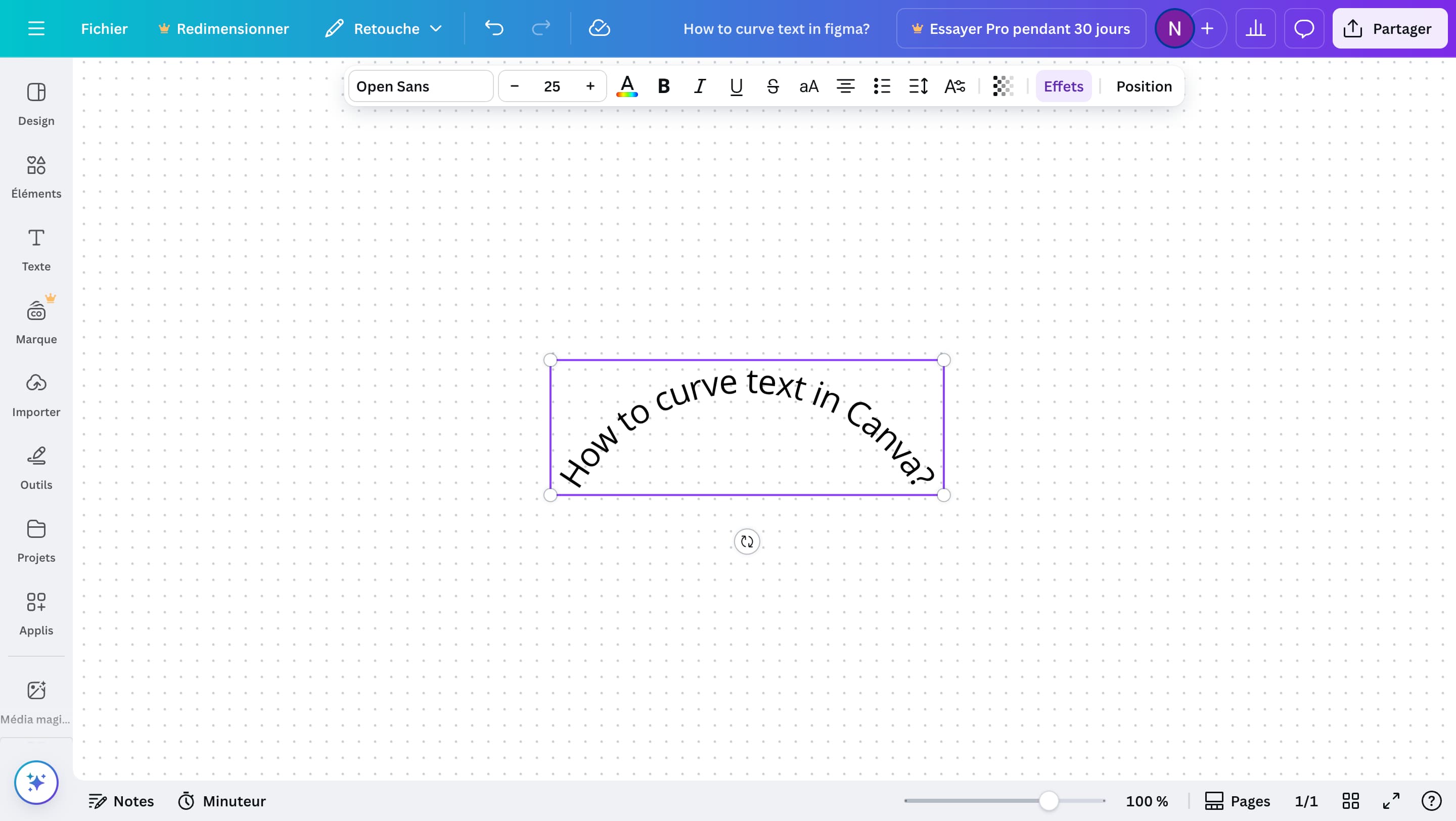Open the N user avatar
The height and width of the screenshot is (821, 1456).
click(x=1174, y=28)
